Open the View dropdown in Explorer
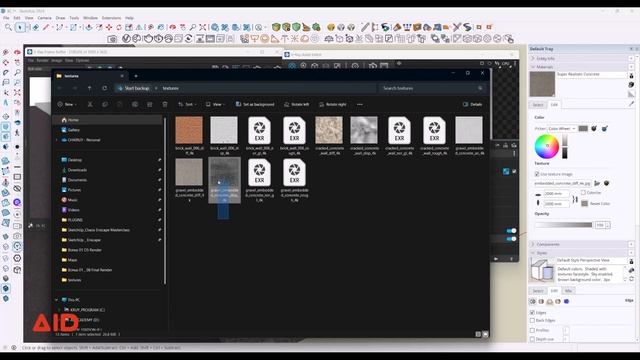Viewport: 640px width, 360px height. coord(216,104)
